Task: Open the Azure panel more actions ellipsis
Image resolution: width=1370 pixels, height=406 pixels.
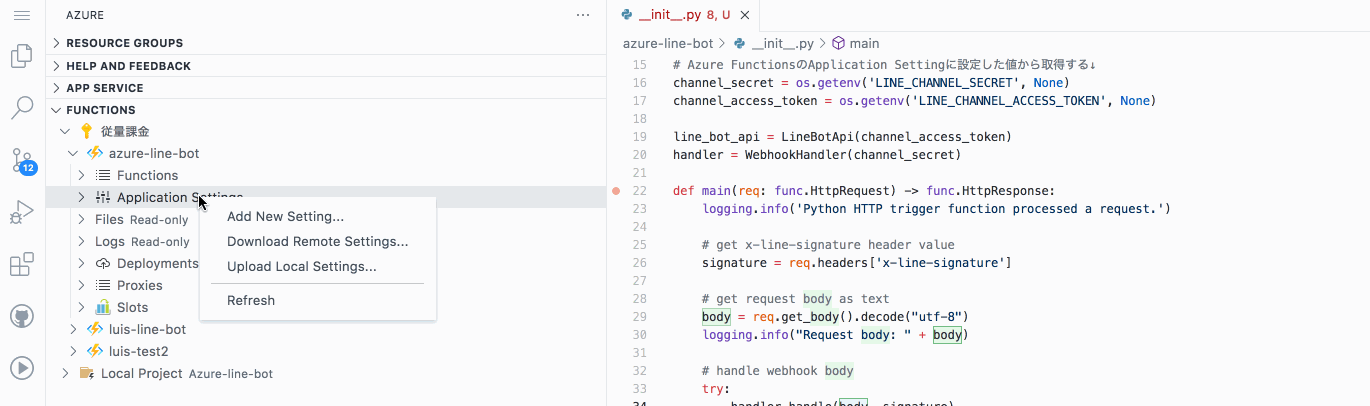Action: pos(583,15)
